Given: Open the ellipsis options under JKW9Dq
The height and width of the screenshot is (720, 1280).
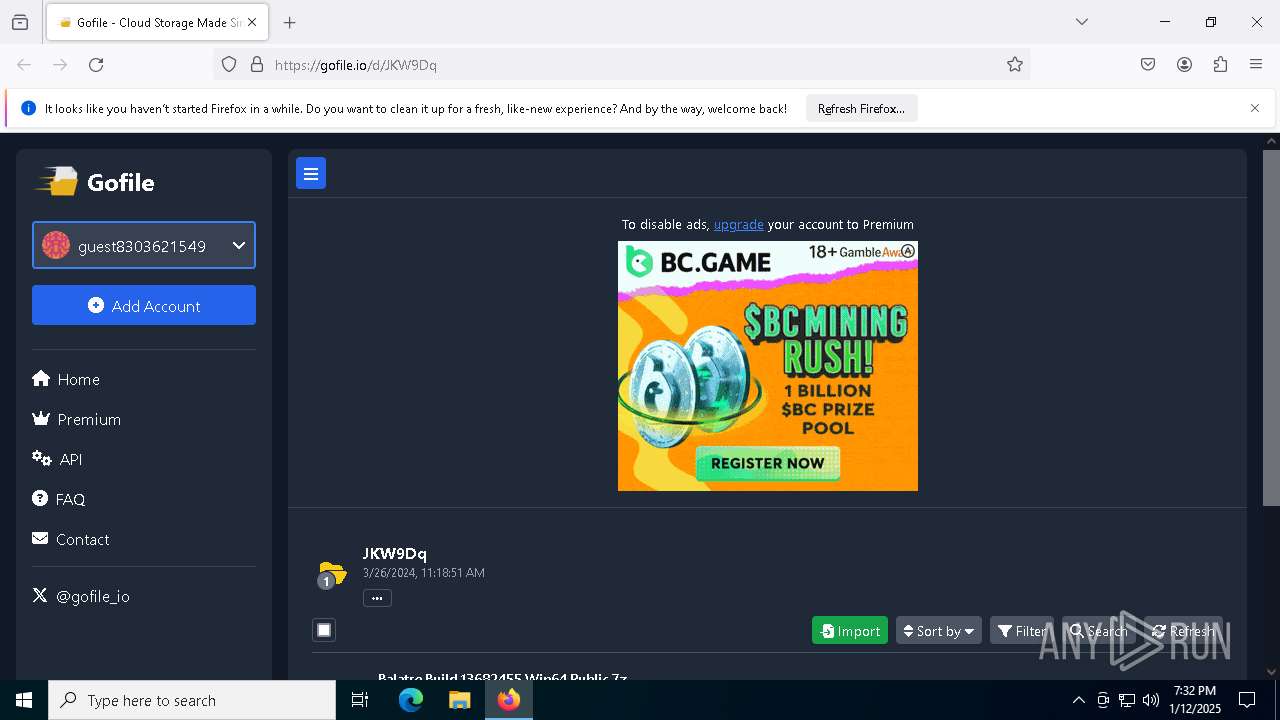Looking at the screenshot, I should [377, 598].
